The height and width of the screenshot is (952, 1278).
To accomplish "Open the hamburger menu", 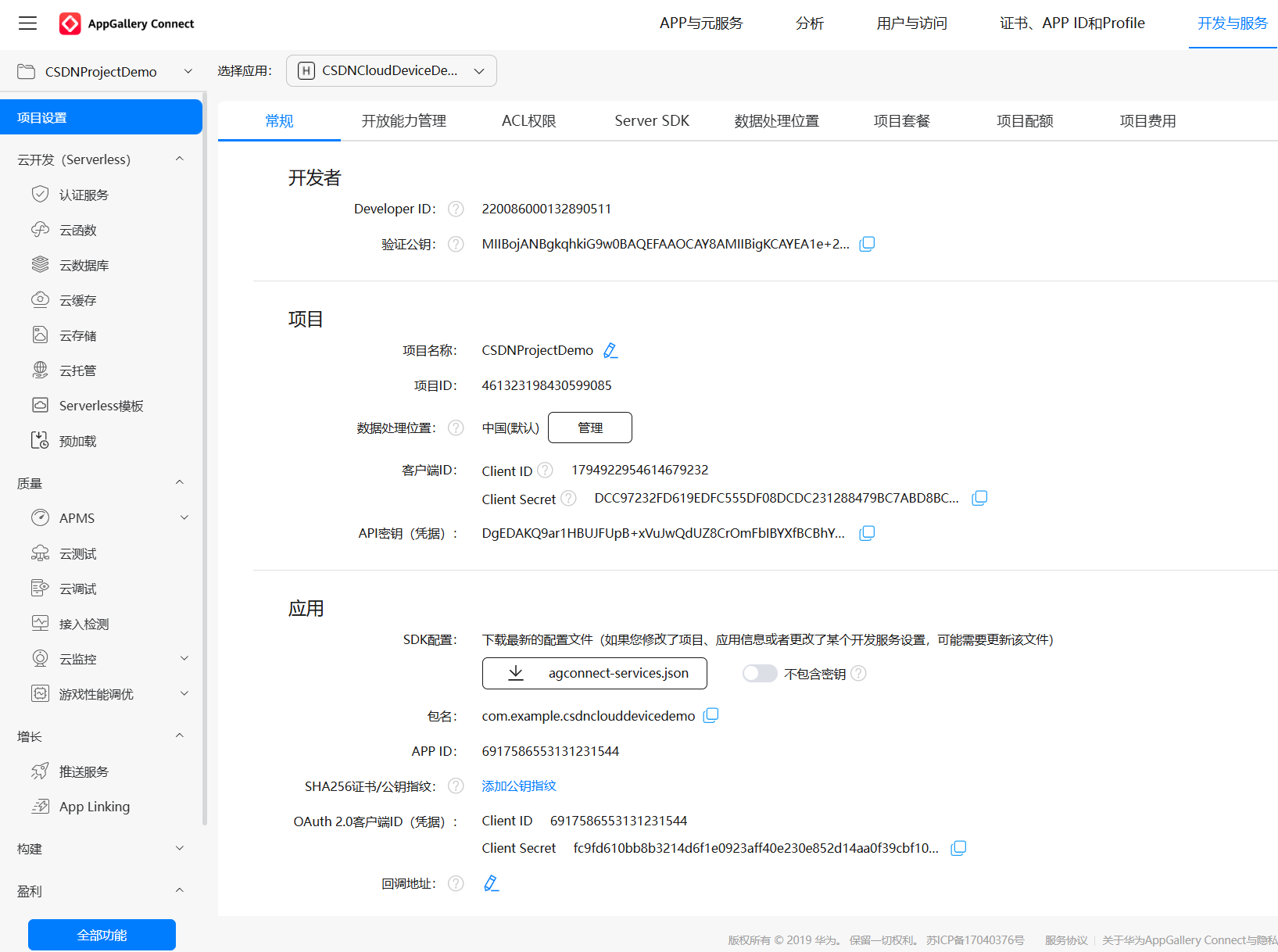I will click(27, 23).
